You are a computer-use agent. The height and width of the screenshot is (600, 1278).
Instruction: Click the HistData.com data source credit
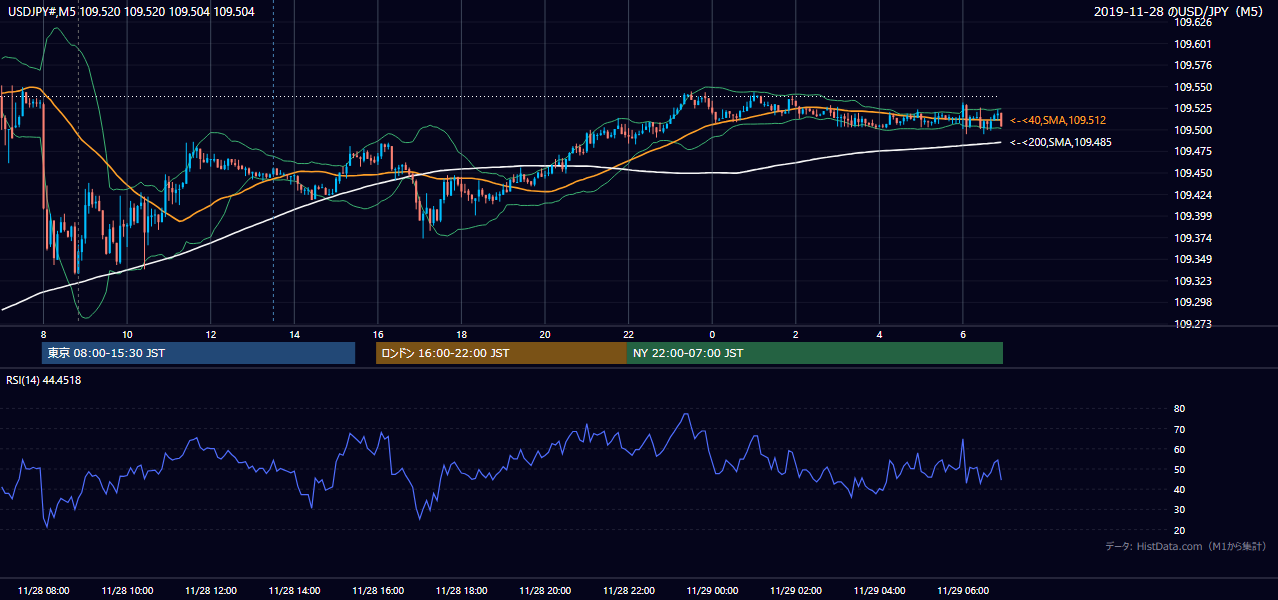pyautogui.click(x=1186, y=546)
